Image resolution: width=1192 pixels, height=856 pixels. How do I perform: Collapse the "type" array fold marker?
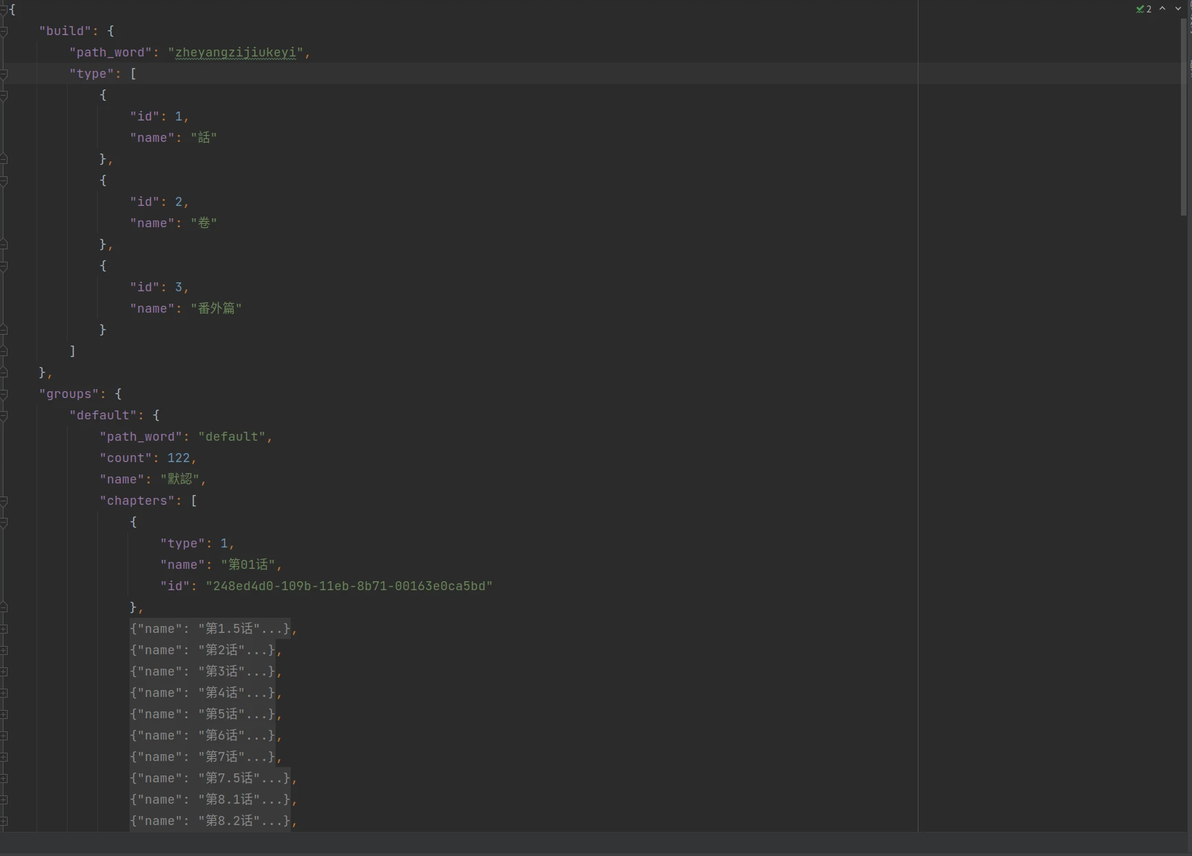[4, 74]
